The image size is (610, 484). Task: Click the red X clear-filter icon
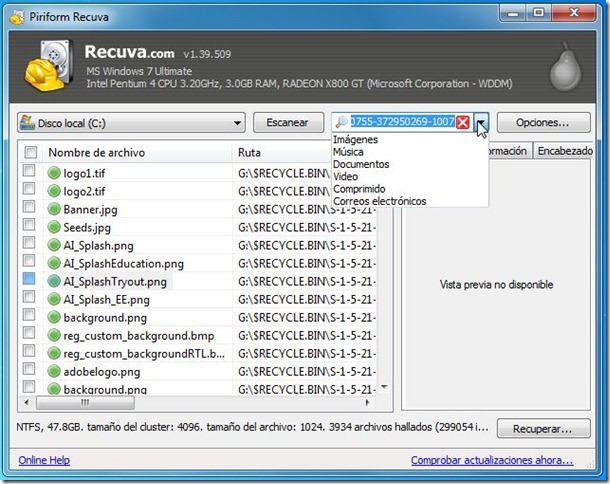coord(463,123)
